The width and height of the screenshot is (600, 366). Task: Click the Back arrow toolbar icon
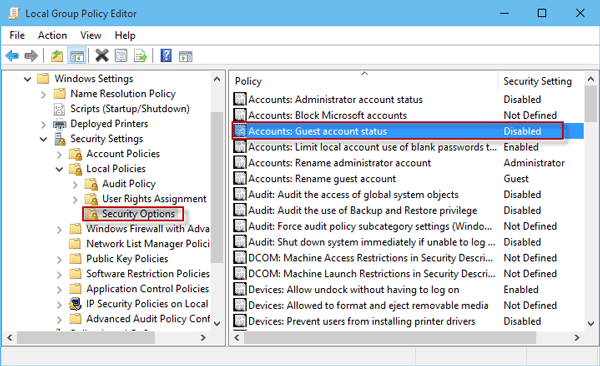12,56
